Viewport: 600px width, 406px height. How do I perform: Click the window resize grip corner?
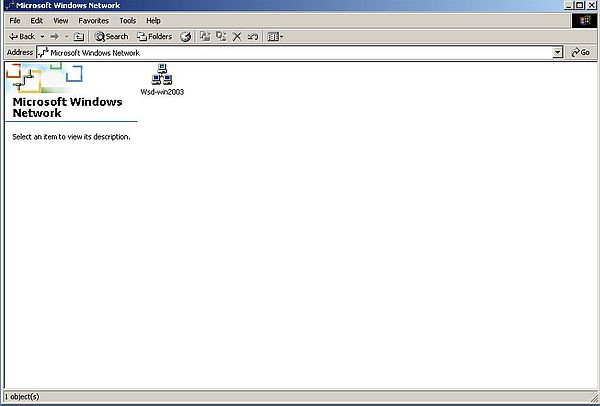tap(593, 398)
